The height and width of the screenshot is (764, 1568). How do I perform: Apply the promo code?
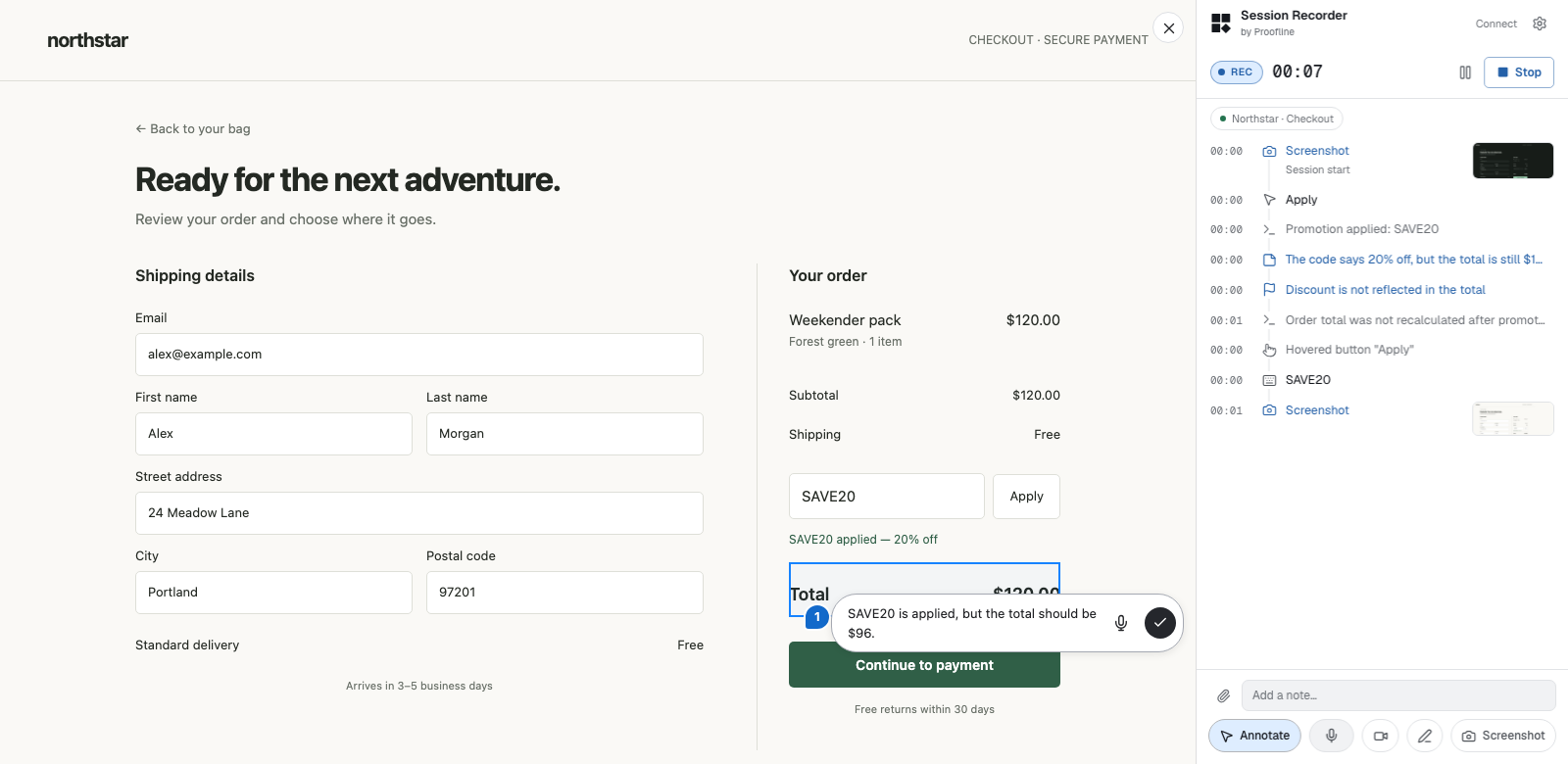point(1026,497)
